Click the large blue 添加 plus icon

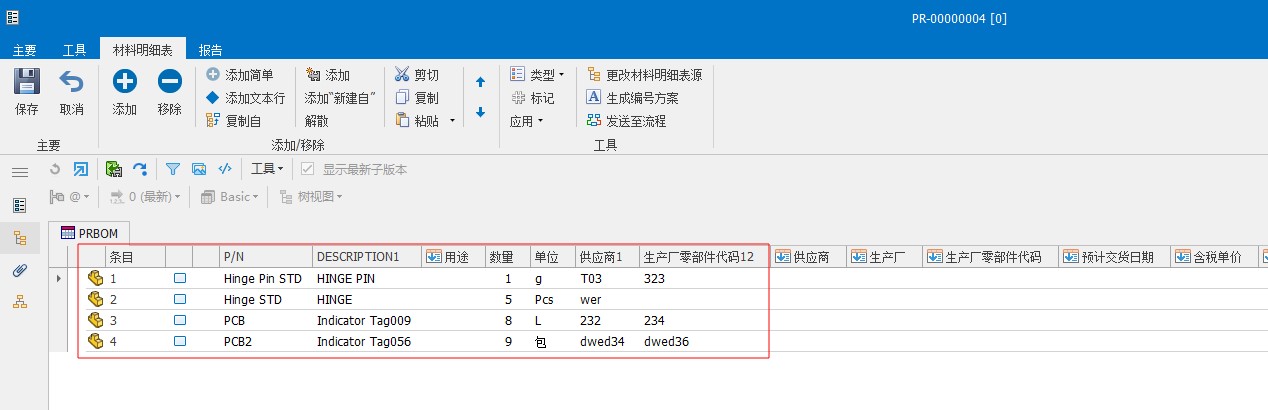[124, 82]
